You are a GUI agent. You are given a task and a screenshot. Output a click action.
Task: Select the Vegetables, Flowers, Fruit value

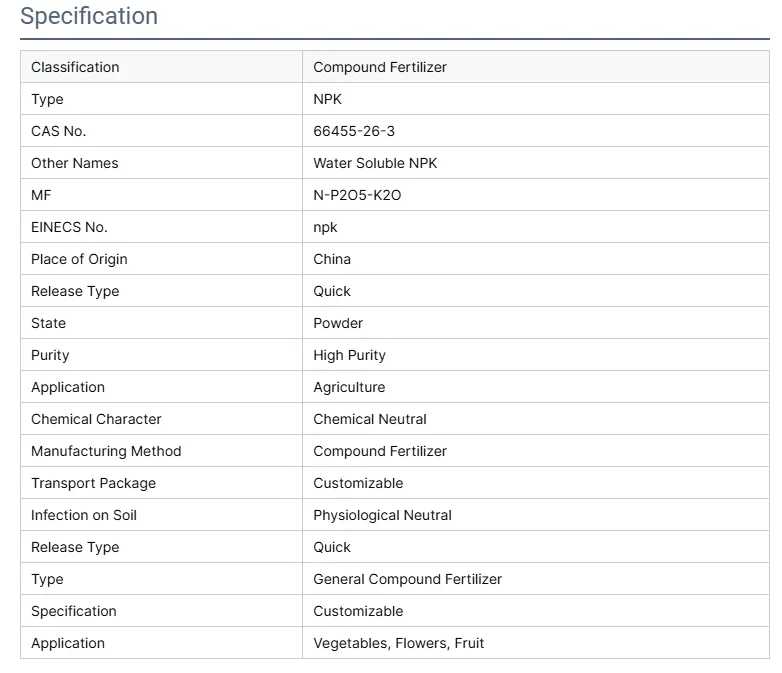click(398, 643)
